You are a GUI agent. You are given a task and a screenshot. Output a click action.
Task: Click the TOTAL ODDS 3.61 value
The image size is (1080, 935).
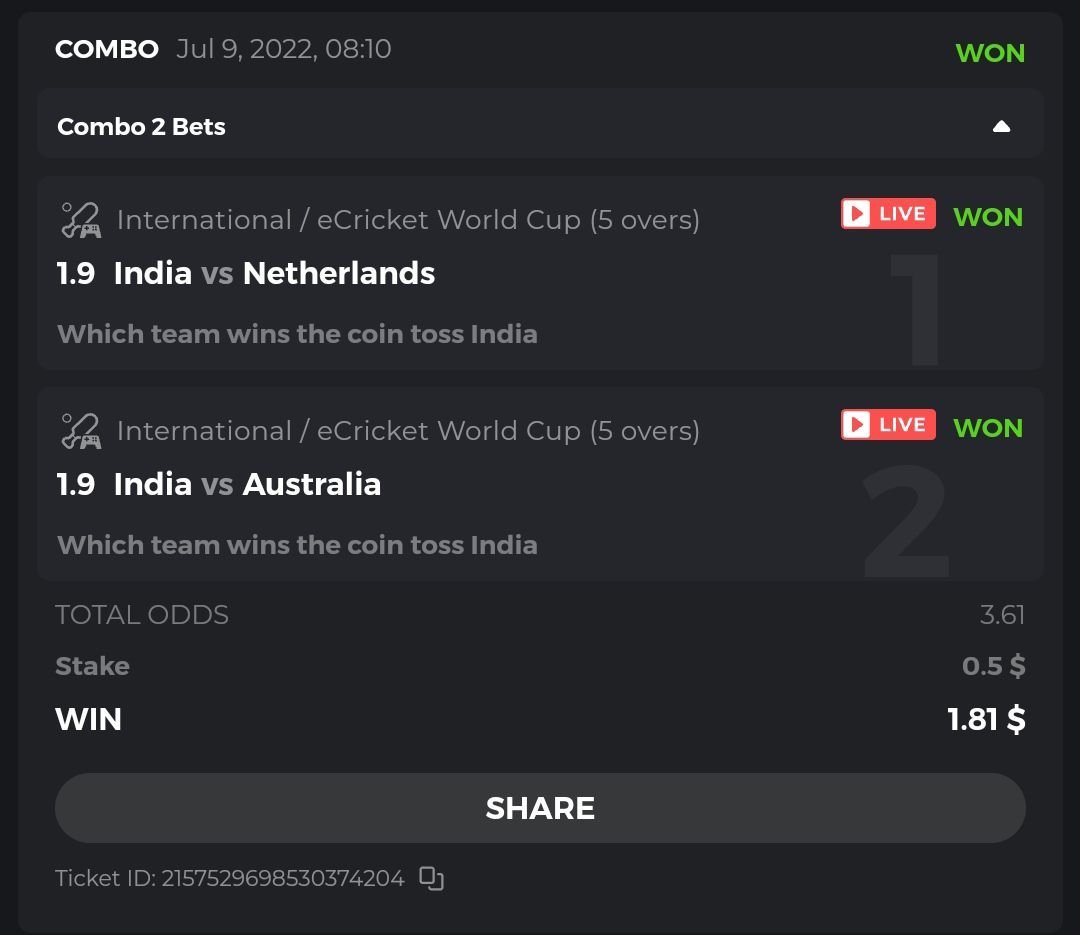click(x=1002, y=614)
